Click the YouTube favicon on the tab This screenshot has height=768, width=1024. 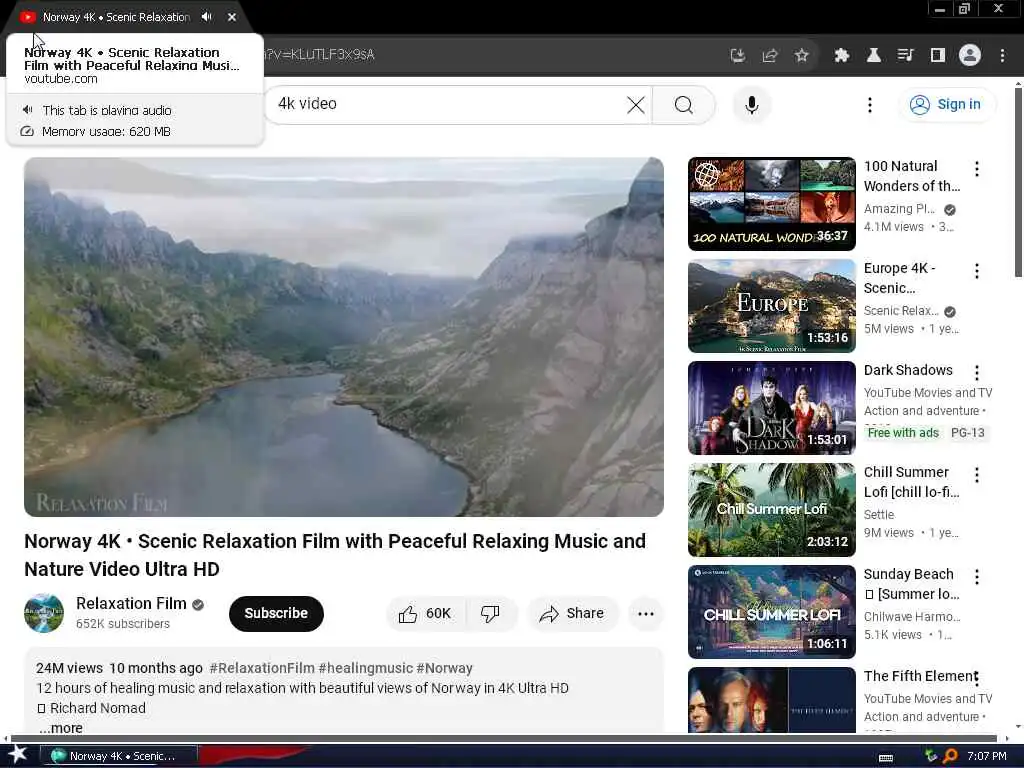[27, 17]
